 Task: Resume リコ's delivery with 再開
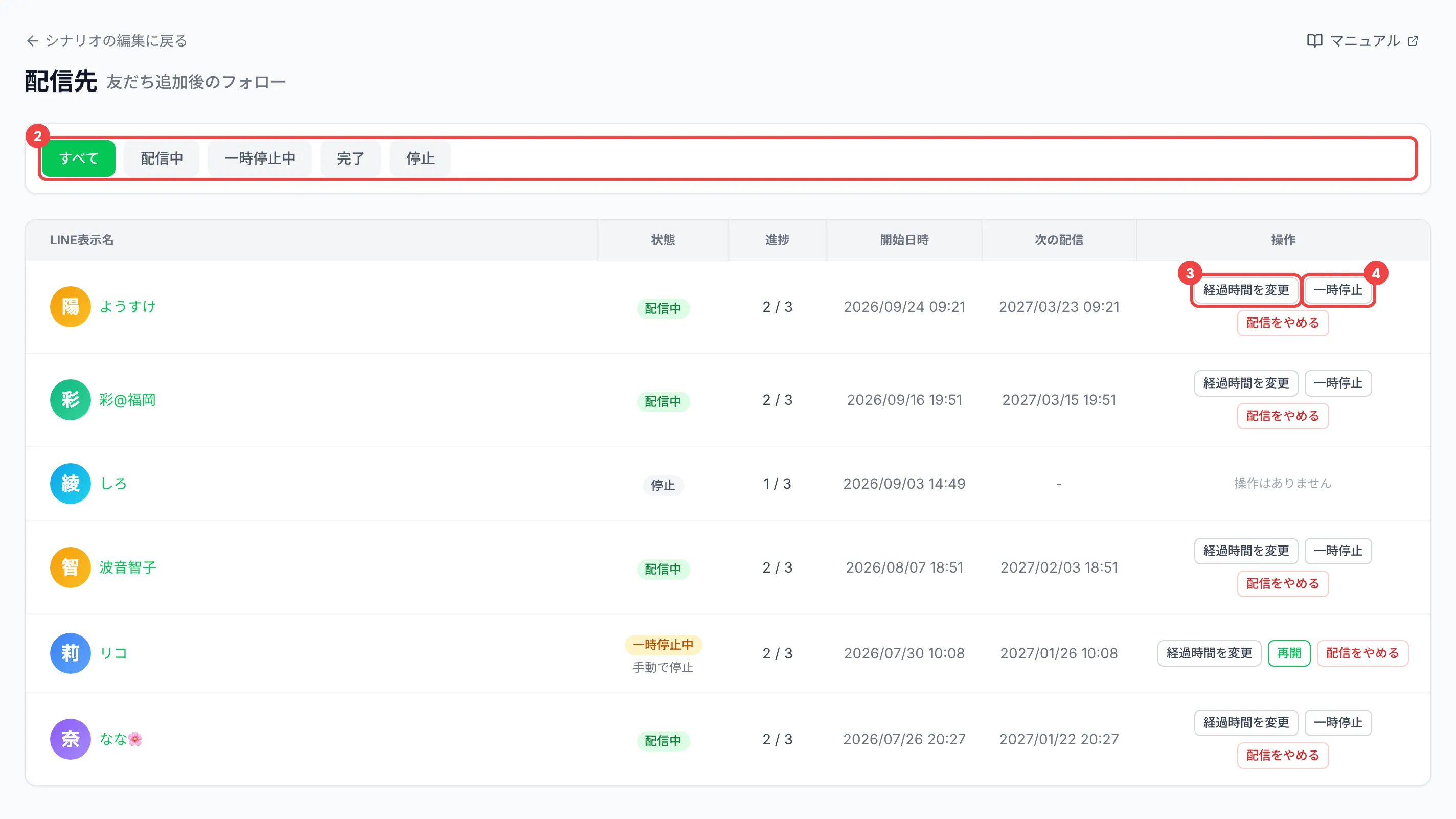(x=1289, y=653)
